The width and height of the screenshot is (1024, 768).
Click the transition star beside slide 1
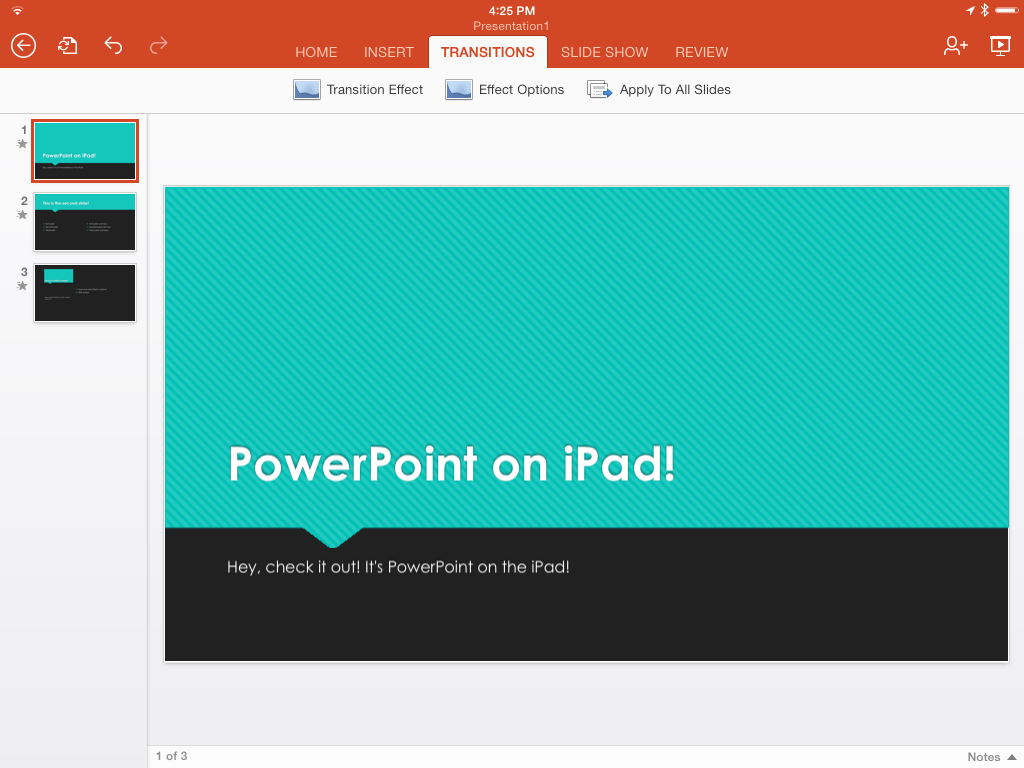(x=21, y=146)
